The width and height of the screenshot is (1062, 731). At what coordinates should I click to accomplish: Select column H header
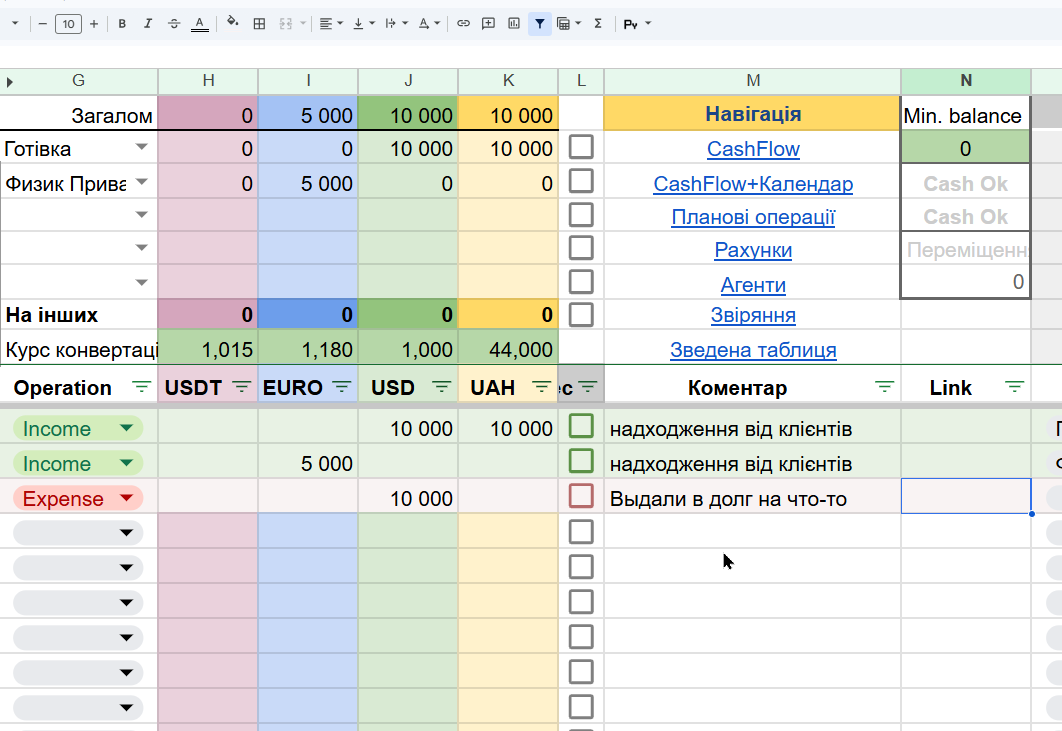[x=208, y=81]
